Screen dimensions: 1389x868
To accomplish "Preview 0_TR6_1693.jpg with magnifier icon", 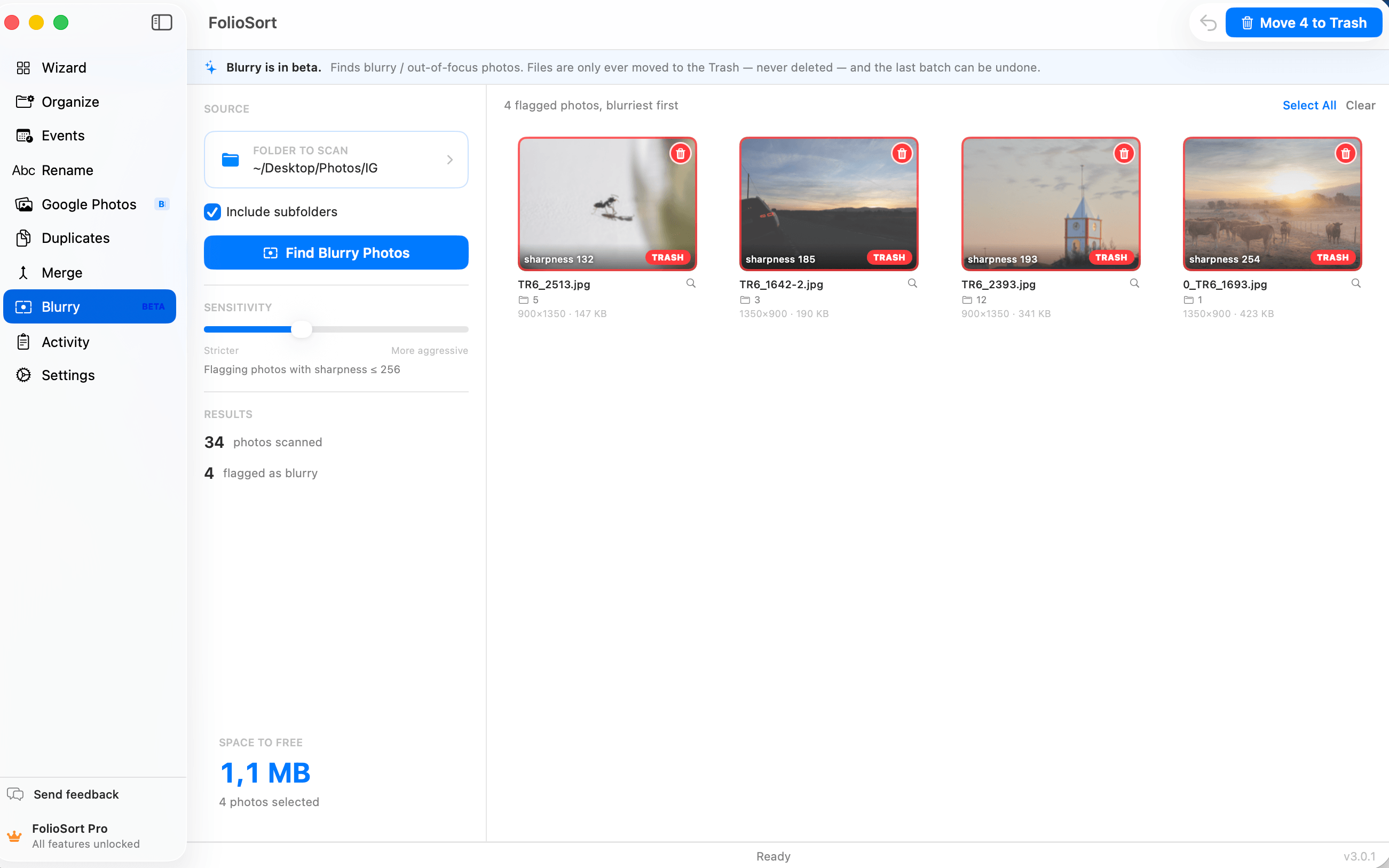I will (x=1356, y=283).
